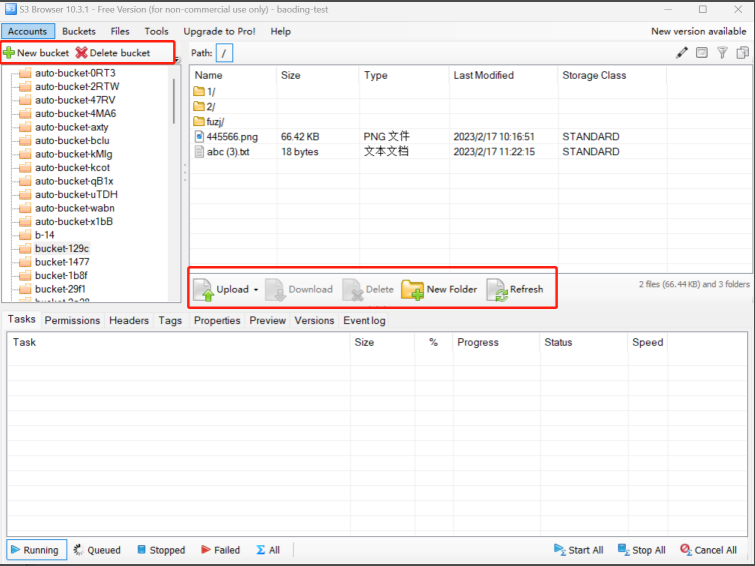Screen dimensions: 755x566
Task: Switch to the Tasks tab
Action: click(x=22, y=319)
